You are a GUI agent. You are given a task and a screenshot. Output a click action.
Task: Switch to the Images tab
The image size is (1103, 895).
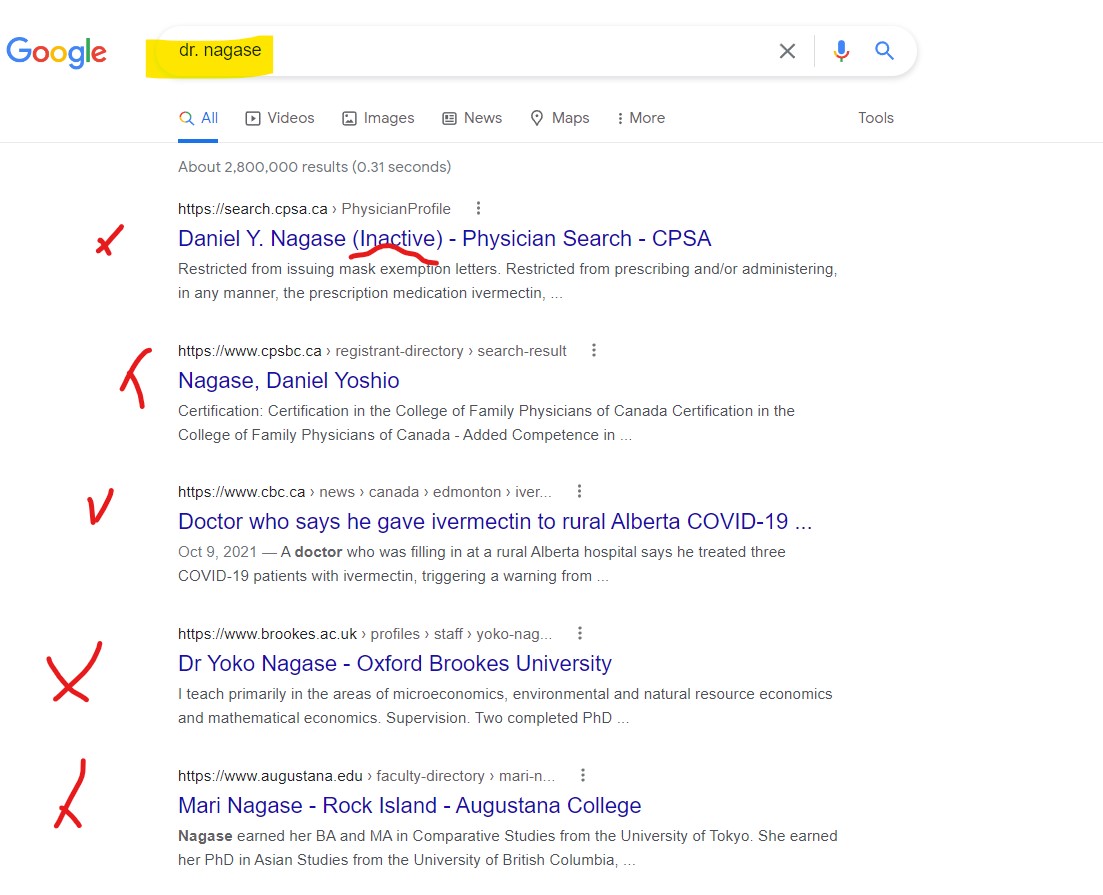tap(378, 118)
